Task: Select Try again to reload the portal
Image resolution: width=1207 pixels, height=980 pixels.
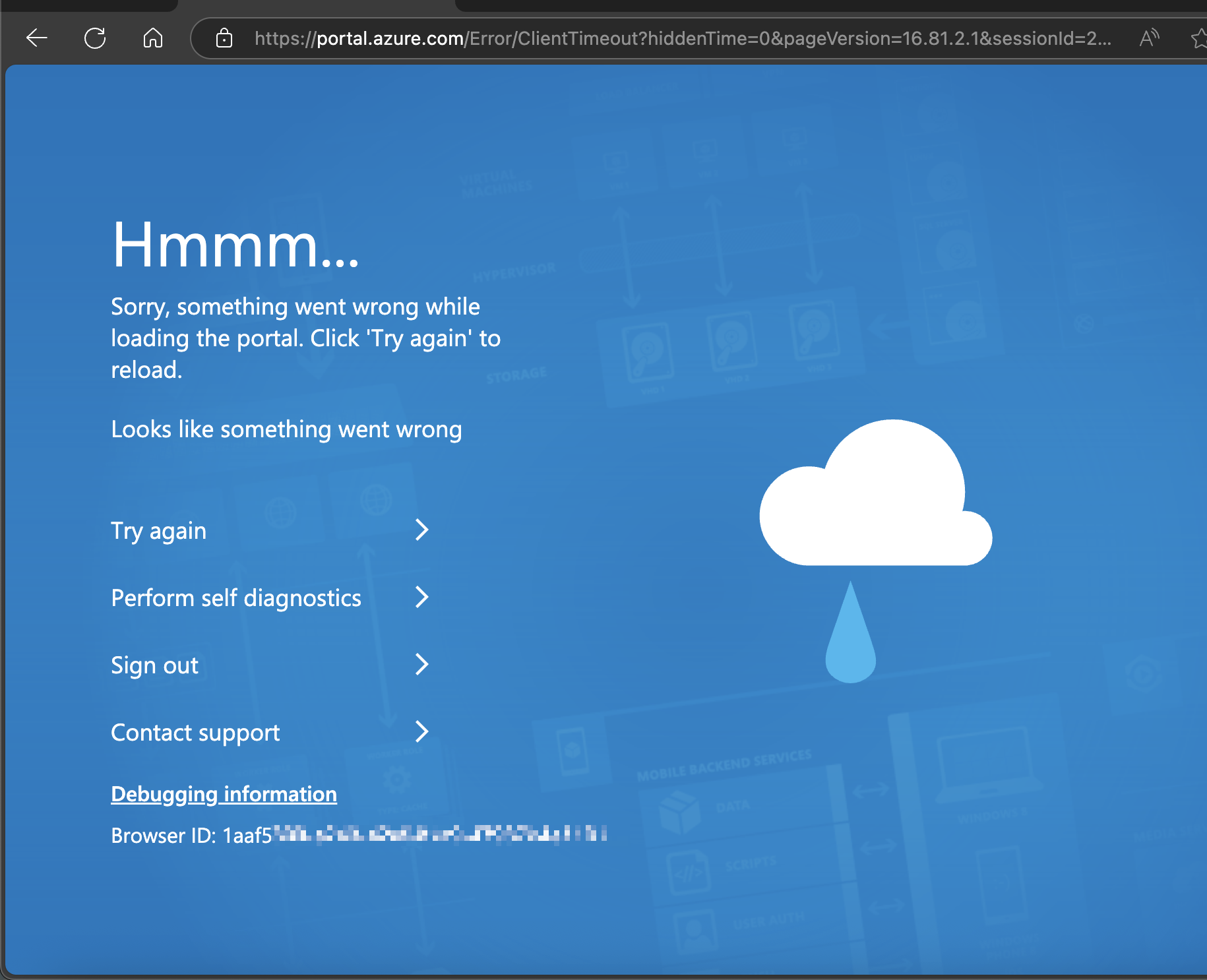Action: (158, 530)
